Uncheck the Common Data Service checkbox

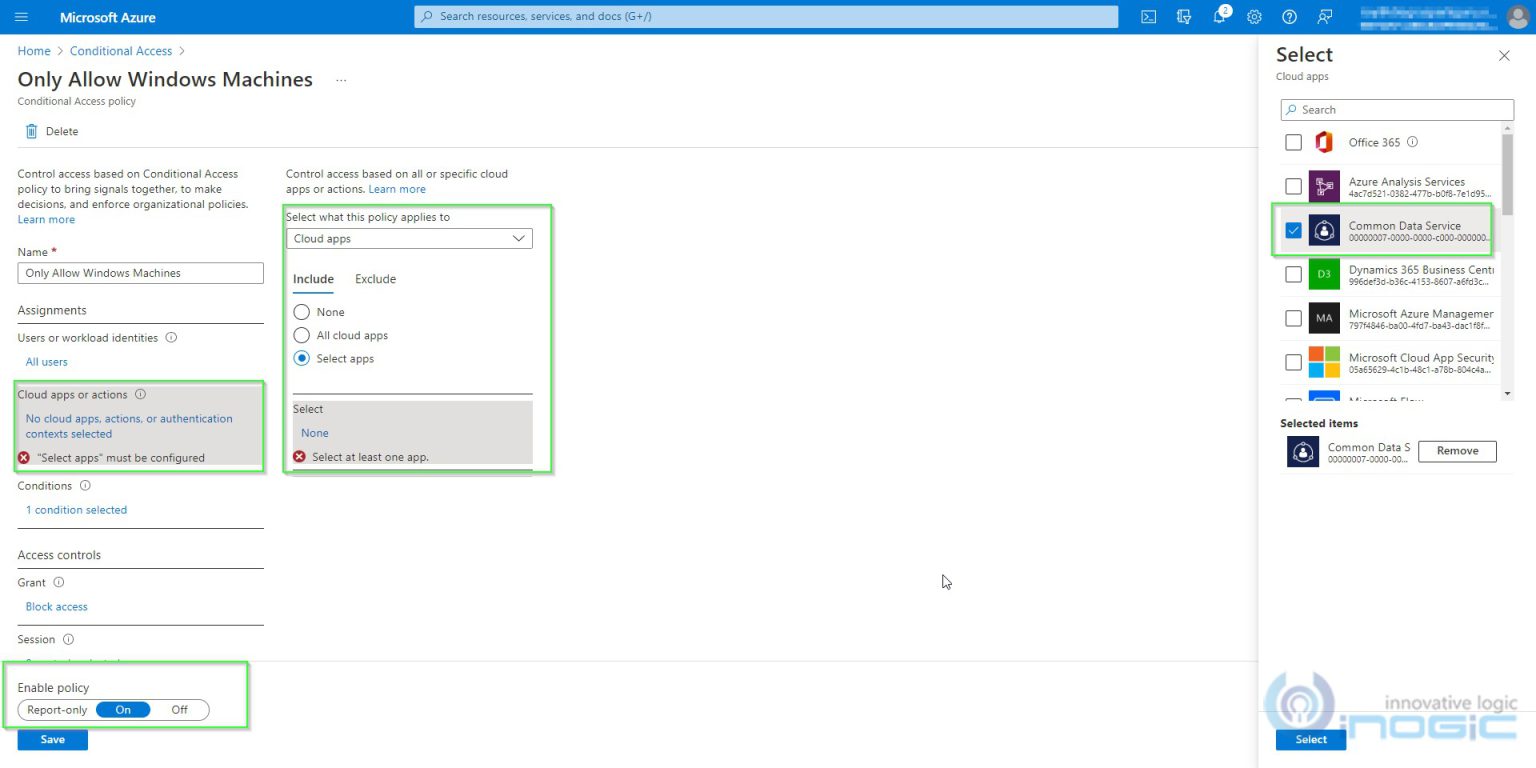(1293, 229)
